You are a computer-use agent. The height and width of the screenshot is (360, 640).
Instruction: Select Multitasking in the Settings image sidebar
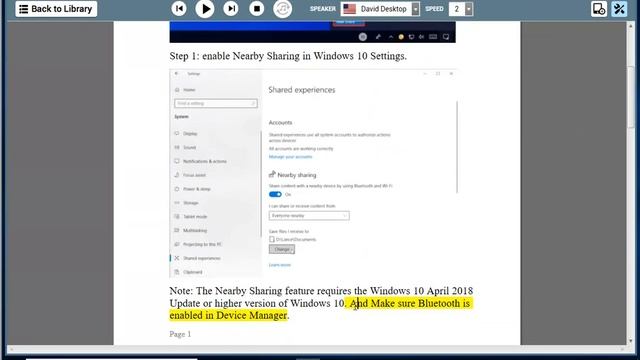click(195, 231)
